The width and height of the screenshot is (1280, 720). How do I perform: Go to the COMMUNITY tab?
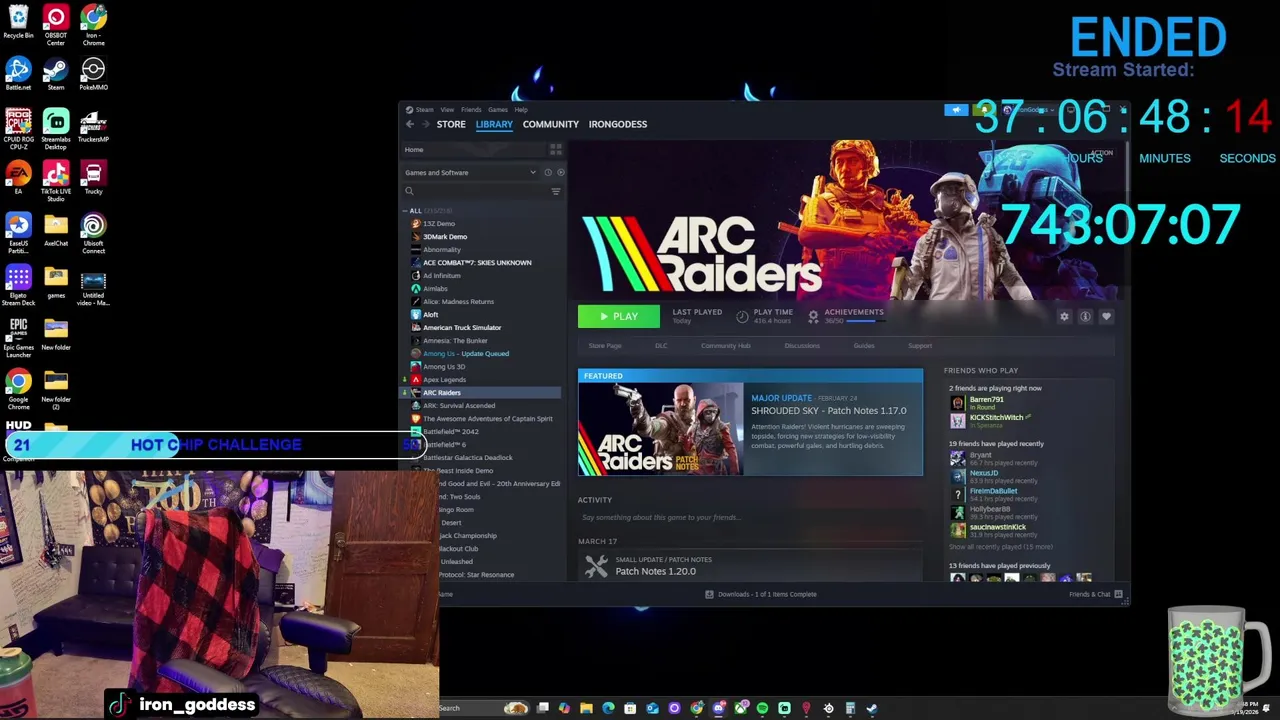tap(551, 124)
